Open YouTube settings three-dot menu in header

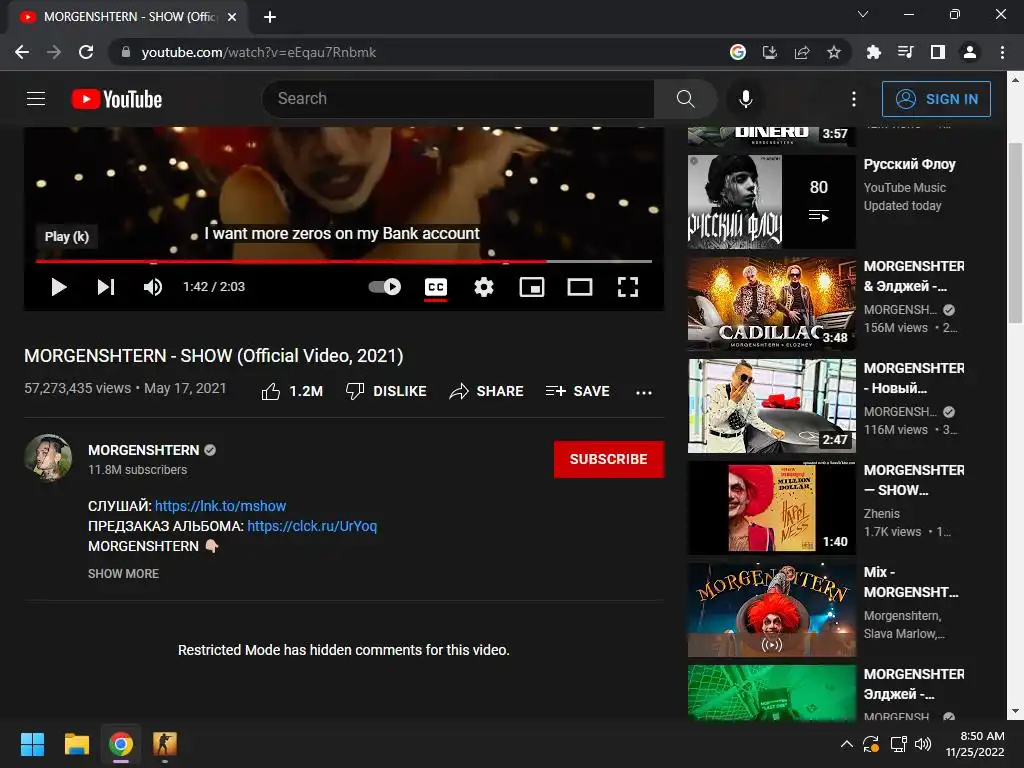[x=854, y=99]
